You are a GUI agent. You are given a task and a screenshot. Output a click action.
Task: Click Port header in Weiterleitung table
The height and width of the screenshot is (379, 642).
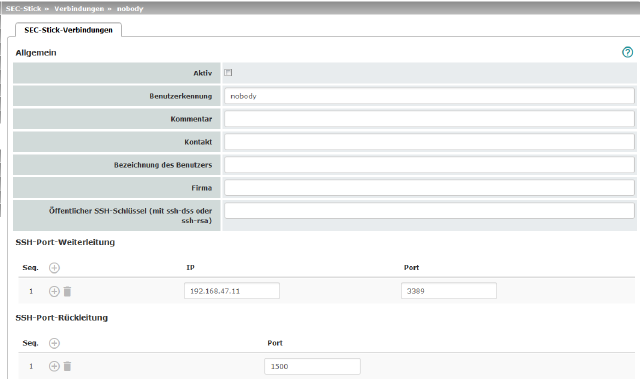[411, 268]
